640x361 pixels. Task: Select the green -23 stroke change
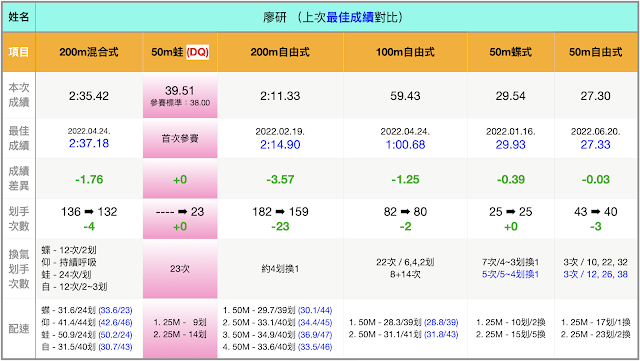pos(280,226)
